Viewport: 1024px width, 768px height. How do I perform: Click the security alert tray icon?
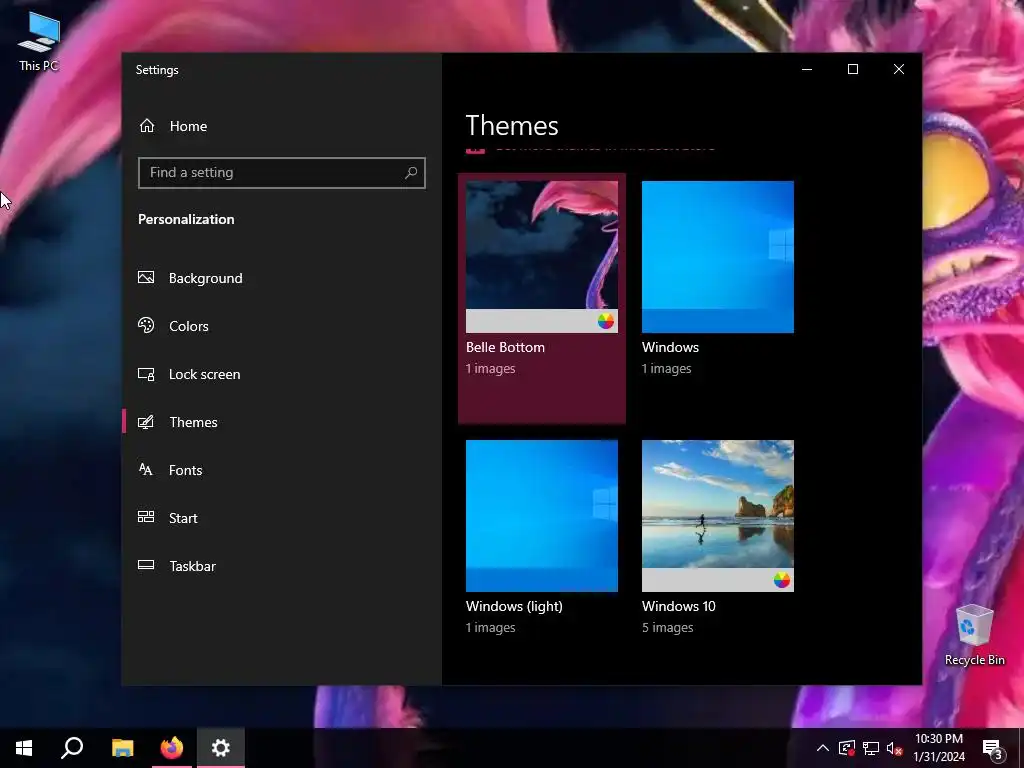(847, 748)
